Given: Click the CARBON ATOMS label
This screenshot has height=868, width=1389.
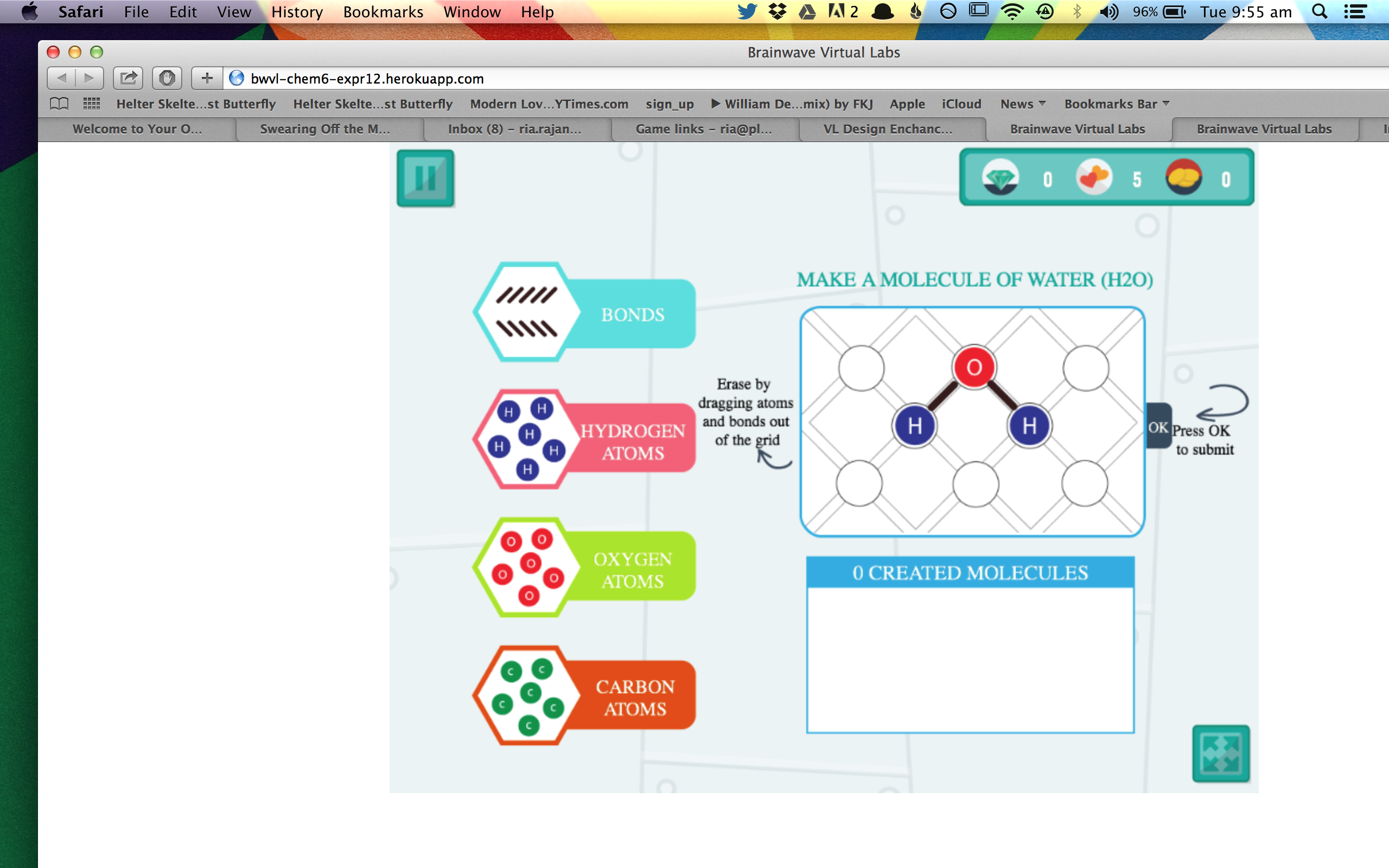Looking at the screenshot, I should point(635,698).
